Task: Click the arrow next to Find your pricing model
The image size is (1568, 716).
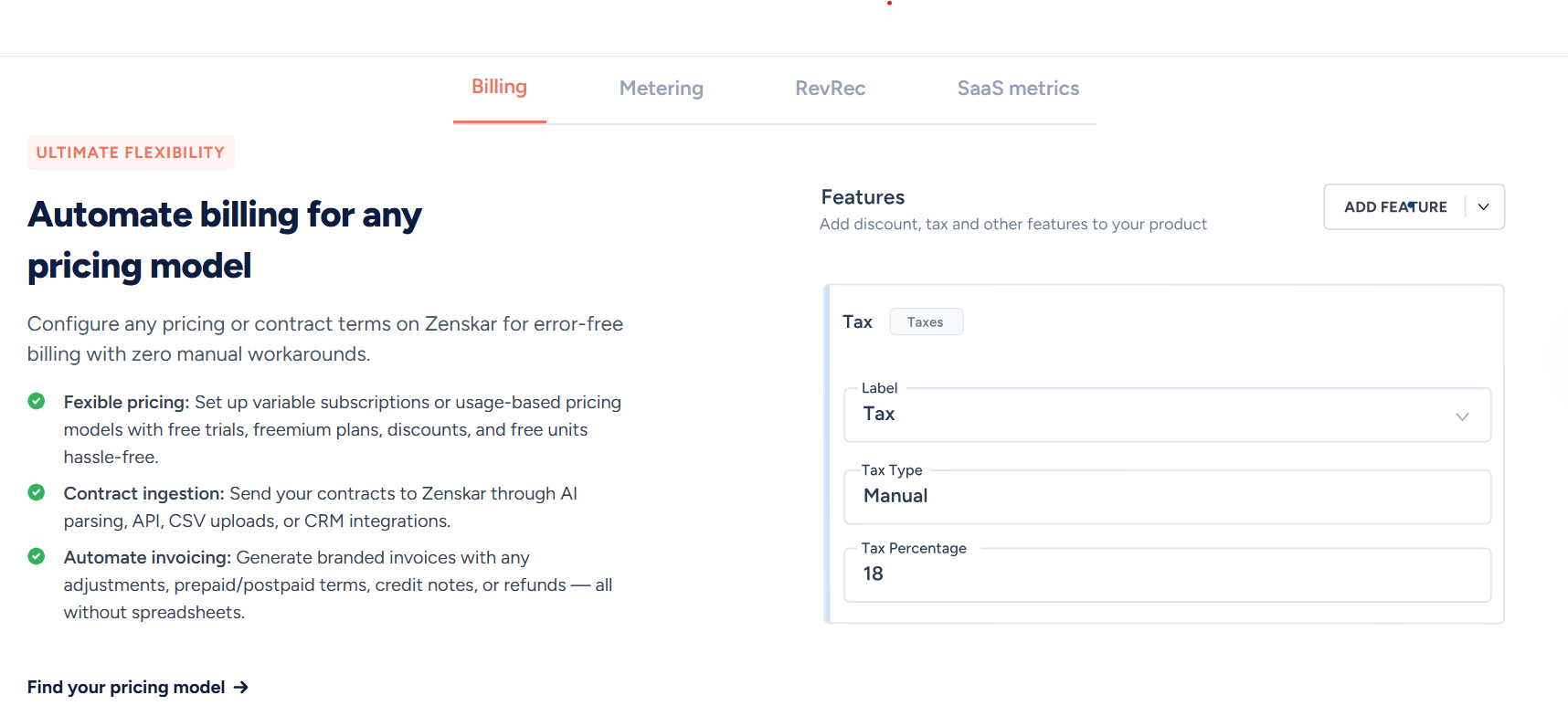Action: coord(241,687)
